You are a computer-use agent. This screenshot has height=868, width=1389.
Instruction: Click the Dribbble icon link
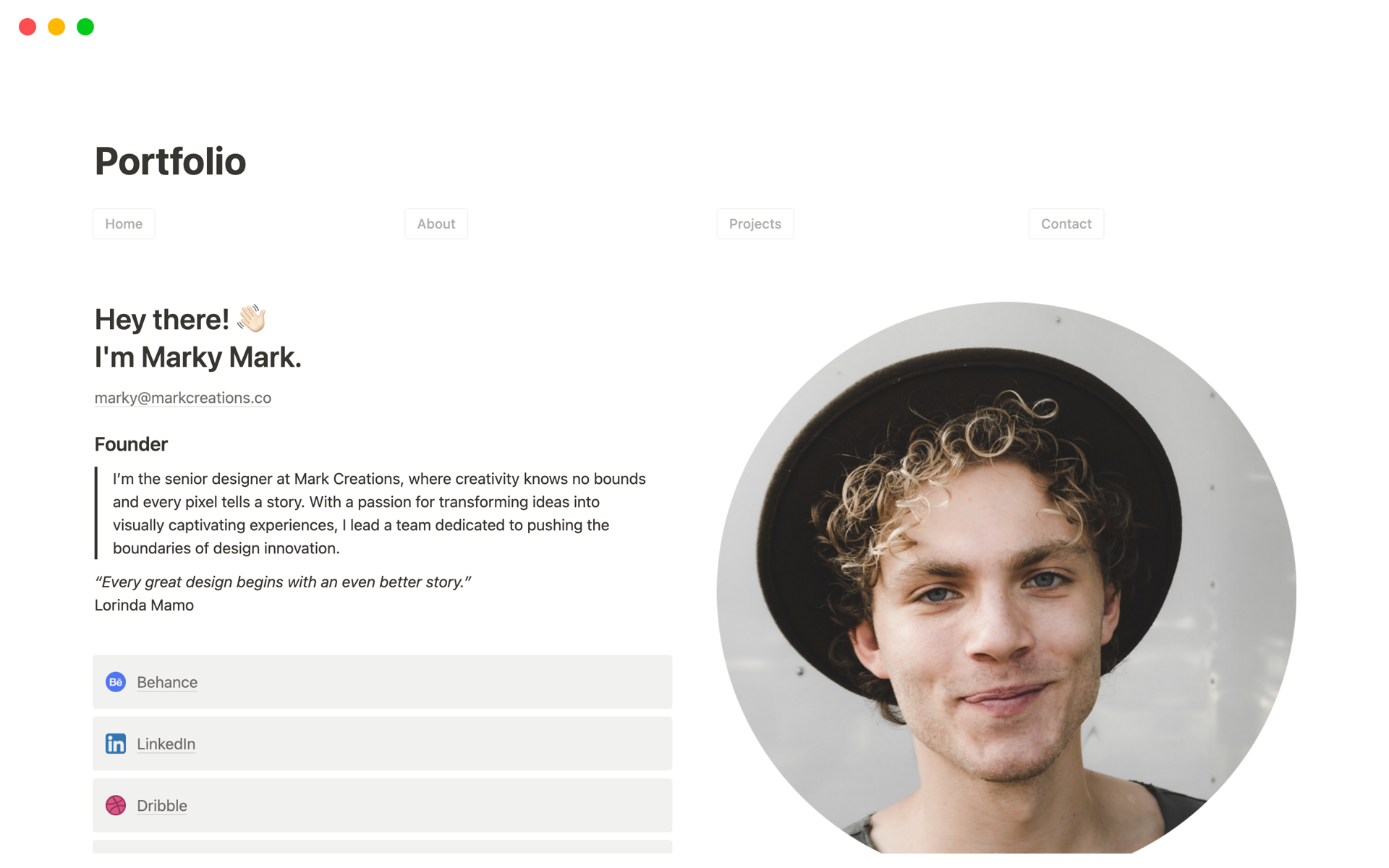tap(116, 805)
